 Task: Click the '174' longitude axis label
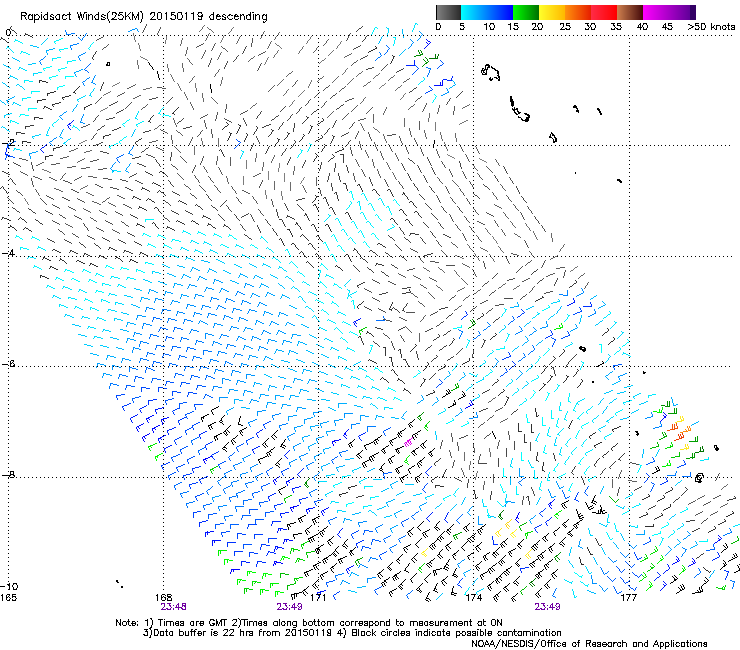(473, 598)
